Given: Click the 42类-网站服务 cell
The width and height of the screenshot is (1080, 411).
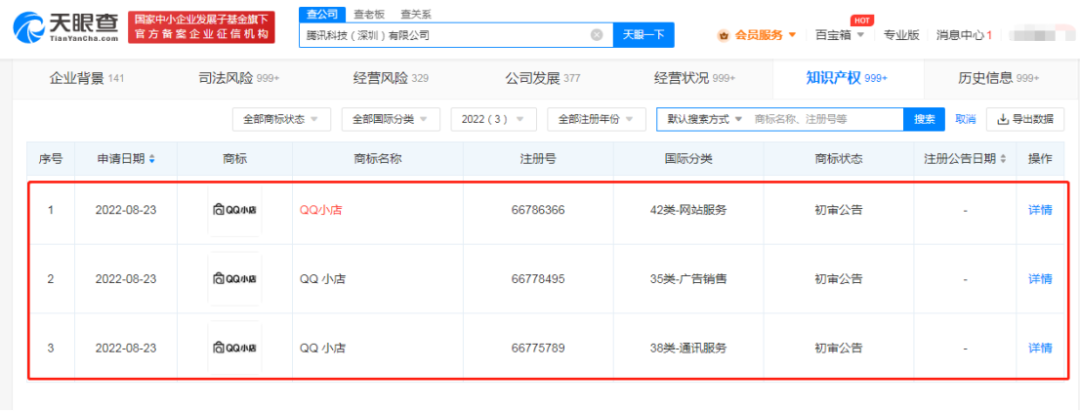Looking at the screenshot, I should tap(688, 211).
